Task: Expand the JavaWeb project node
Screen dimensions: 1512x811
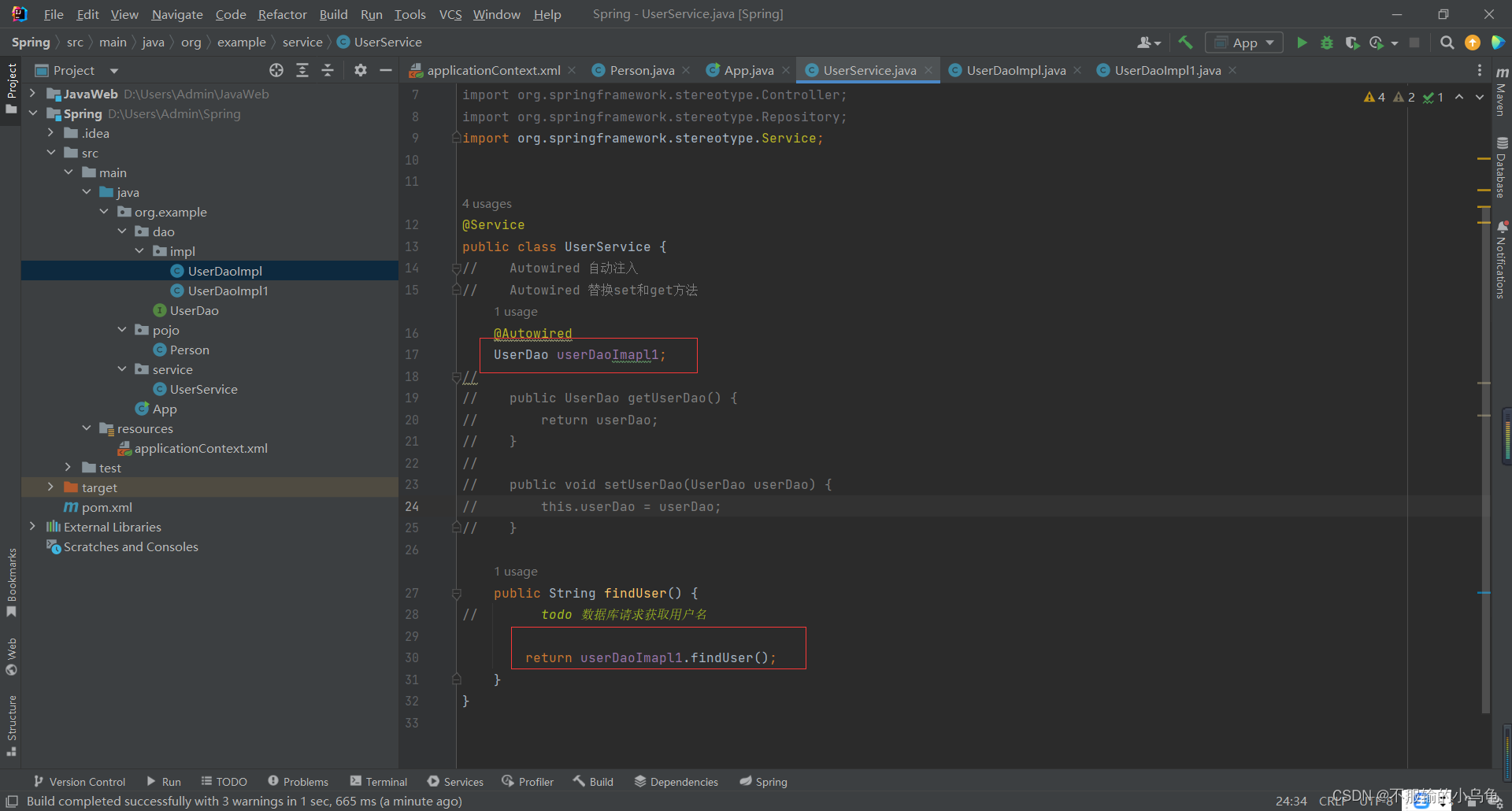Action: click(x=33, y=94)
